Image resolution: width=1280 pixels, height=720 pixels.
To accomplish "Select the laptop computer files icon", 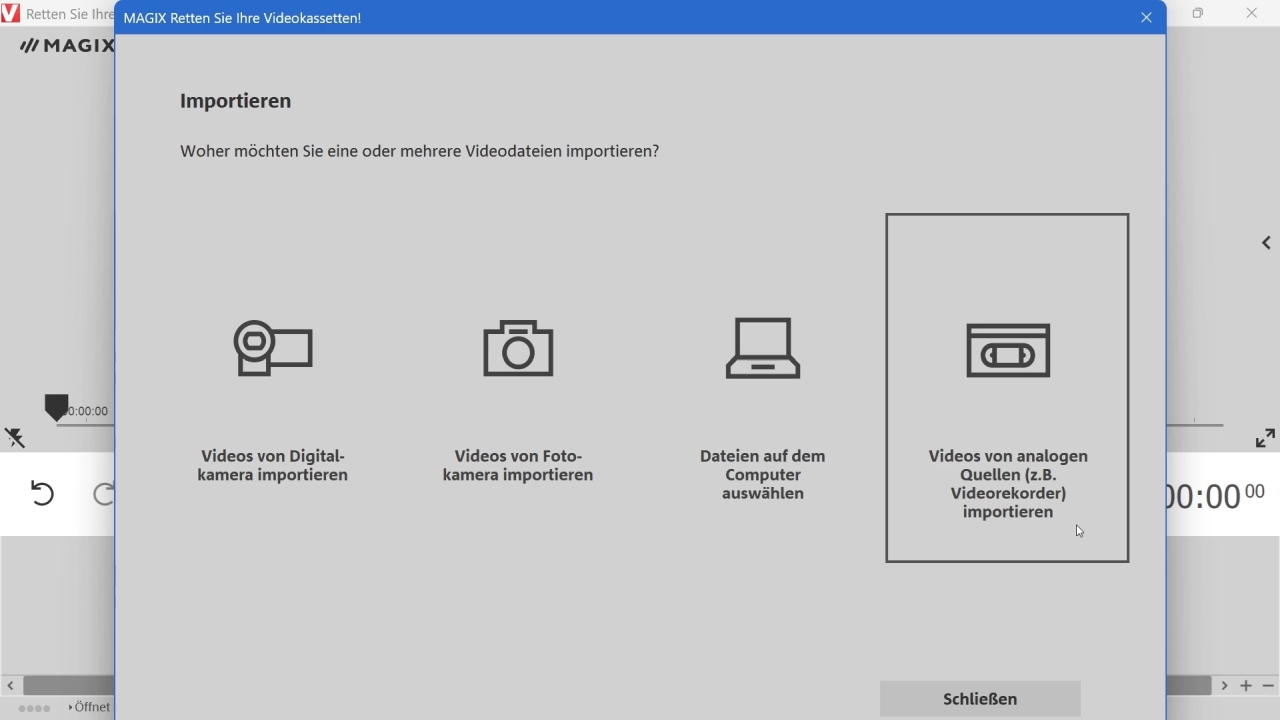I will (x=763, y=348).
